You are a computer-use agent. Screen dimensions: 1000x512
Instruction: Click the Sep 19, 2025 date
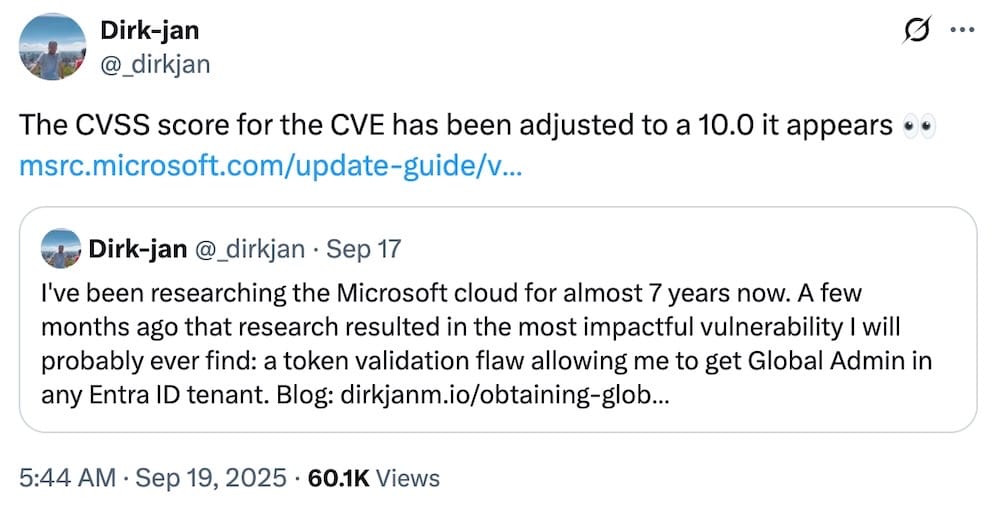(214, 478)
